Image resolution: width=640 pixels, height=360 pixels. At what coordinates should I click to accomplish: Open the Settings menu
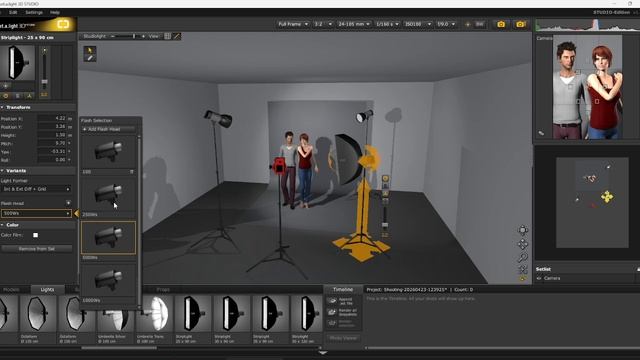(34, 12)
